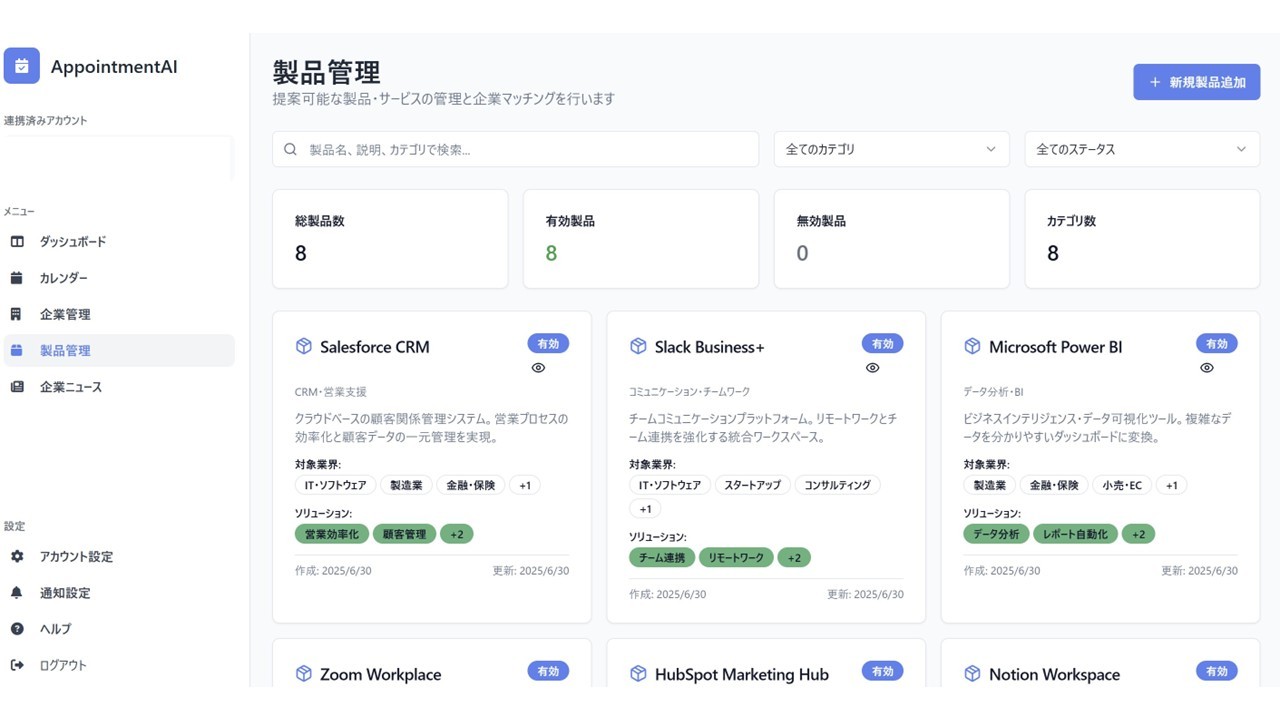Click the plus icon in 新規製品追加 button
1280x720 pixels.
[1155, 82]
